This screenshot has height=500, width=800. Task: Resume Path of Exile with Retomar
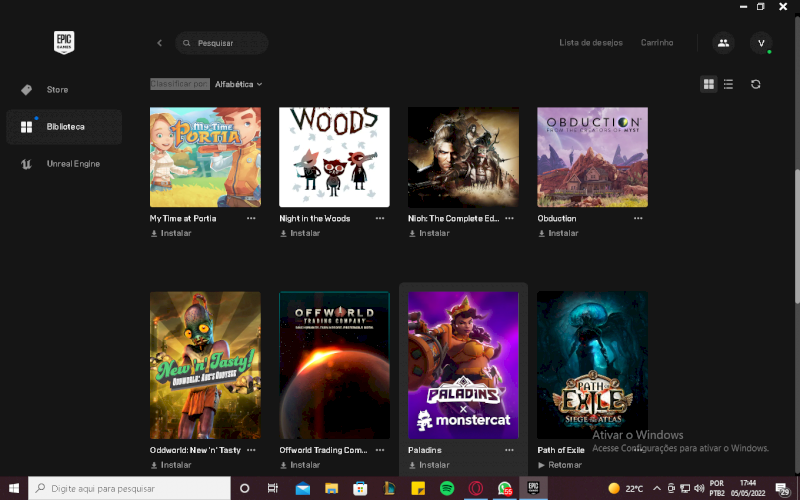[x=560, y=465]
